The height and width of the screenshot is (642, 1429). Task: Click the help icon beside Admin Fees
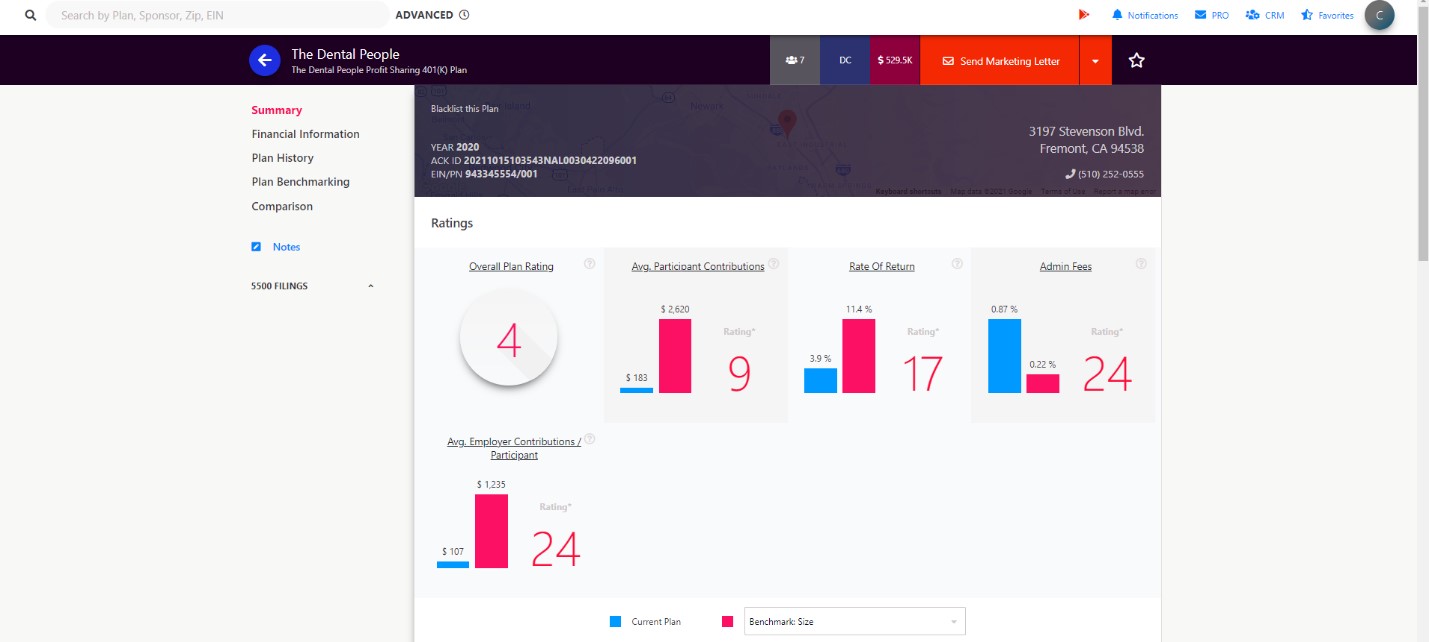click(1141, 264)
